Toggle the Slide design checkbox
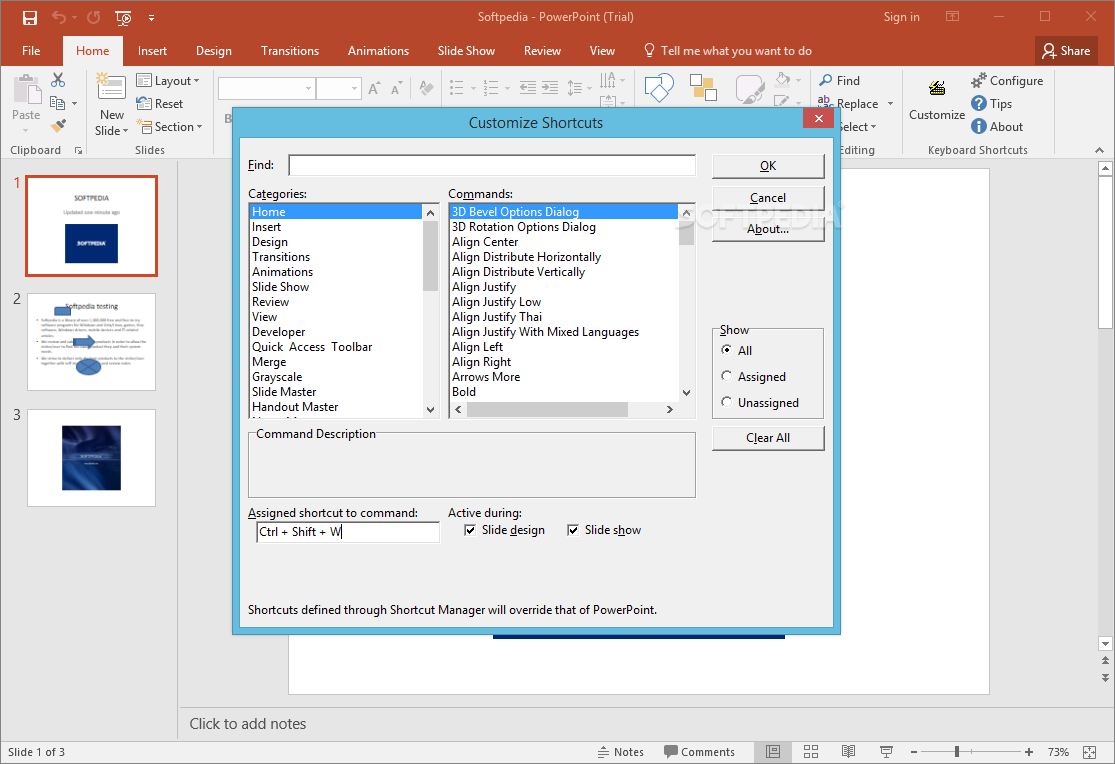This screenshot has height=764, width=1115. click(x=470, y=530)
